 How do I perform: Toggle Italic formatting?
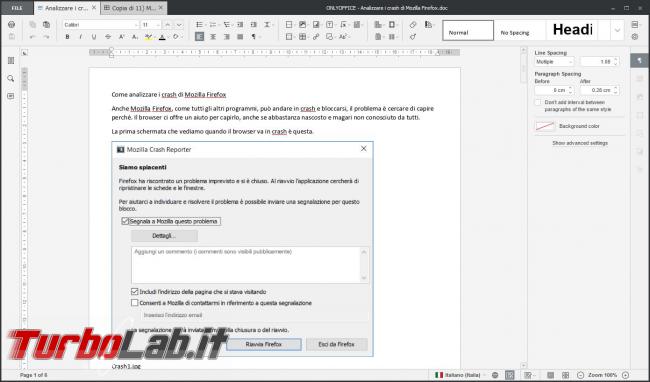click(x=80, y=37)
